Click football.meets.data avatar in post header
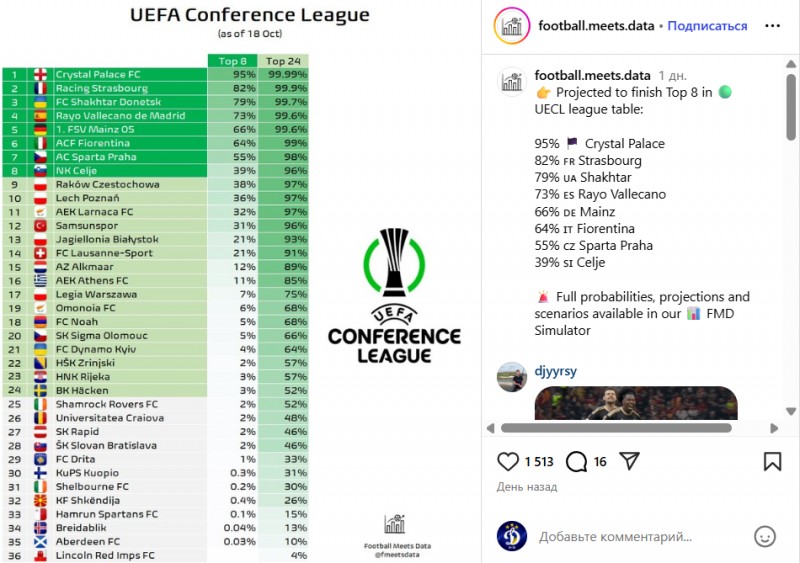800x563 pixels. 512,27
